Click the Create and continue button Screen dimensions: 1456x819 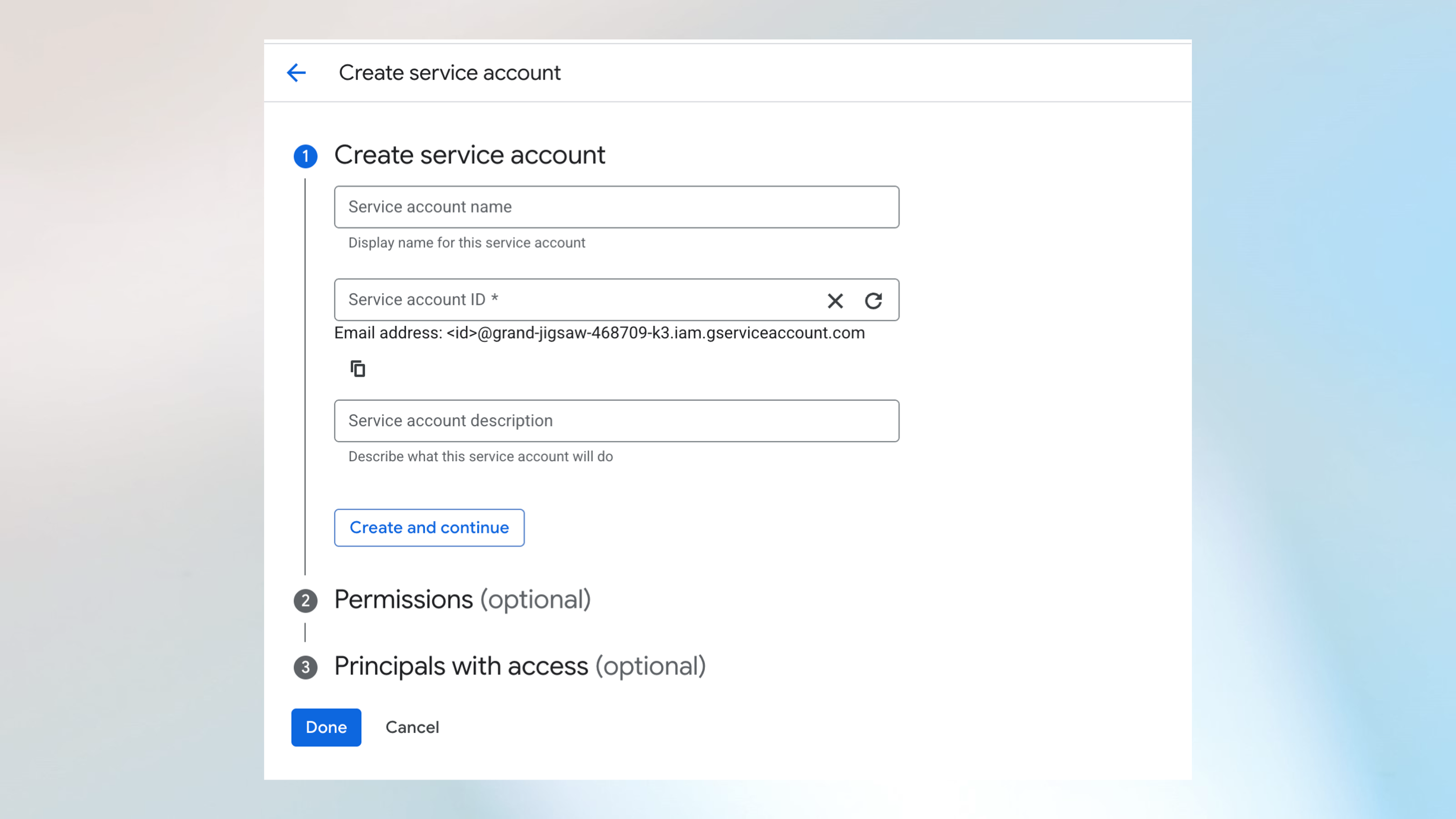[429, 527]
